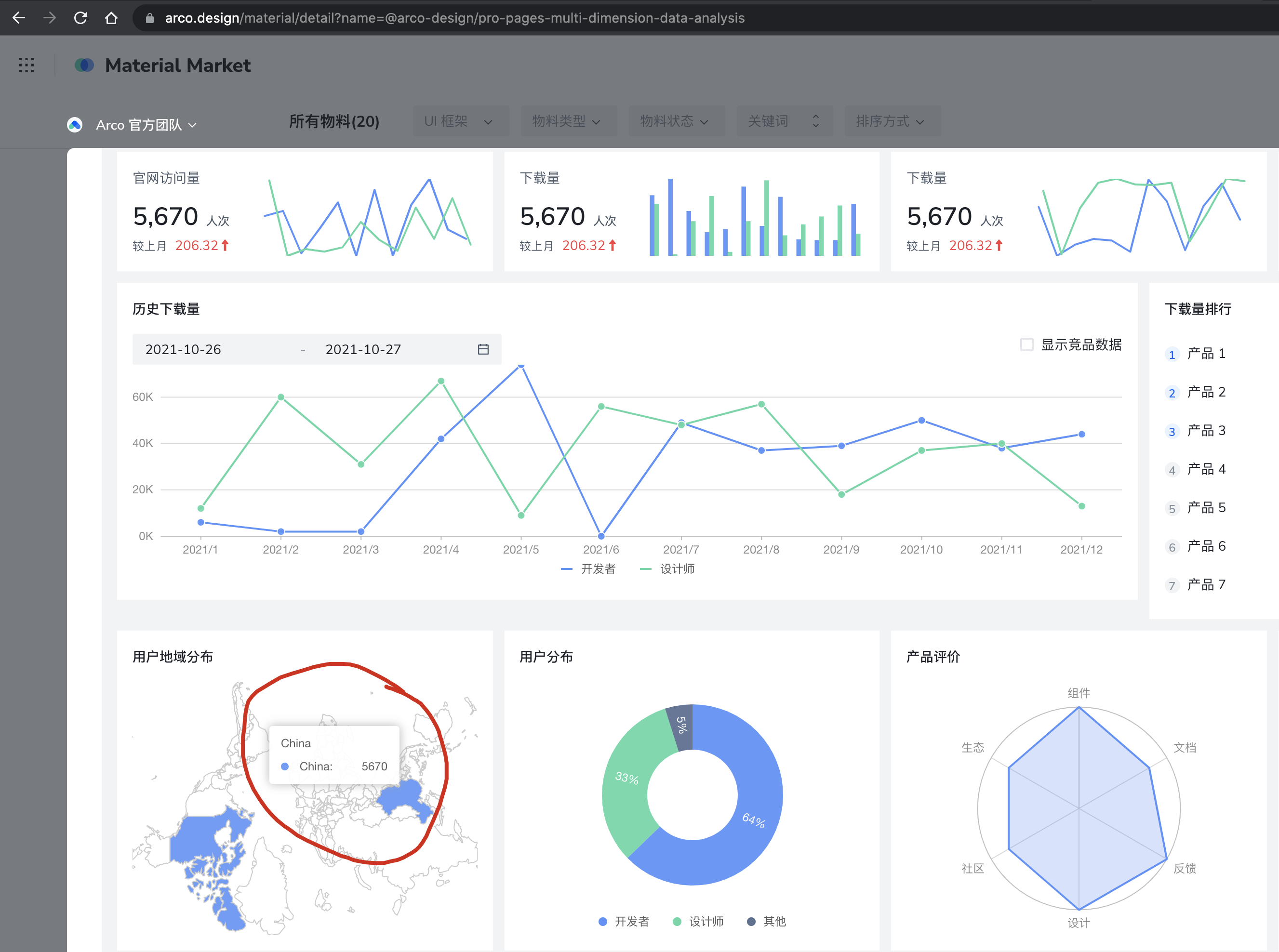
Task: Click the 官网访问量 sparkline chart
Action: click(368, 217)
